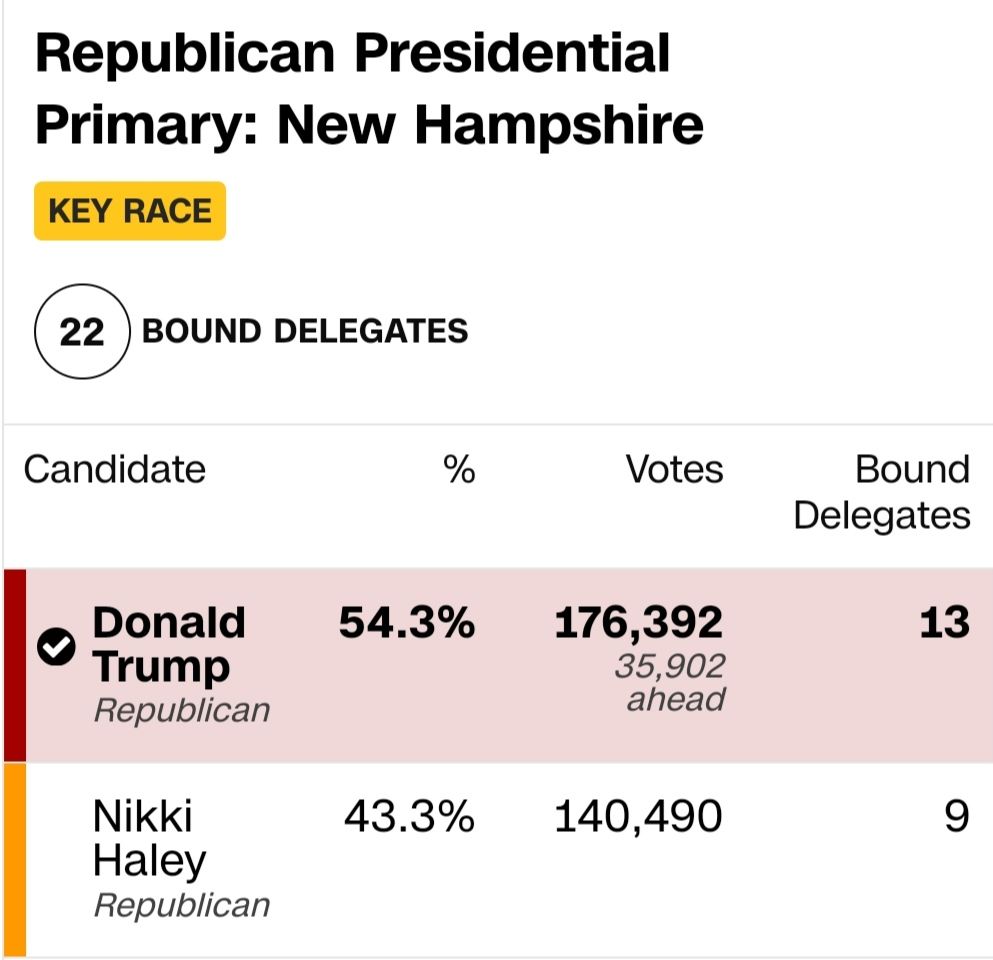This screenshot has width=993, height=960.
Task: Click Haley's 9 bound delegates value
Action: tap(956, 817)
